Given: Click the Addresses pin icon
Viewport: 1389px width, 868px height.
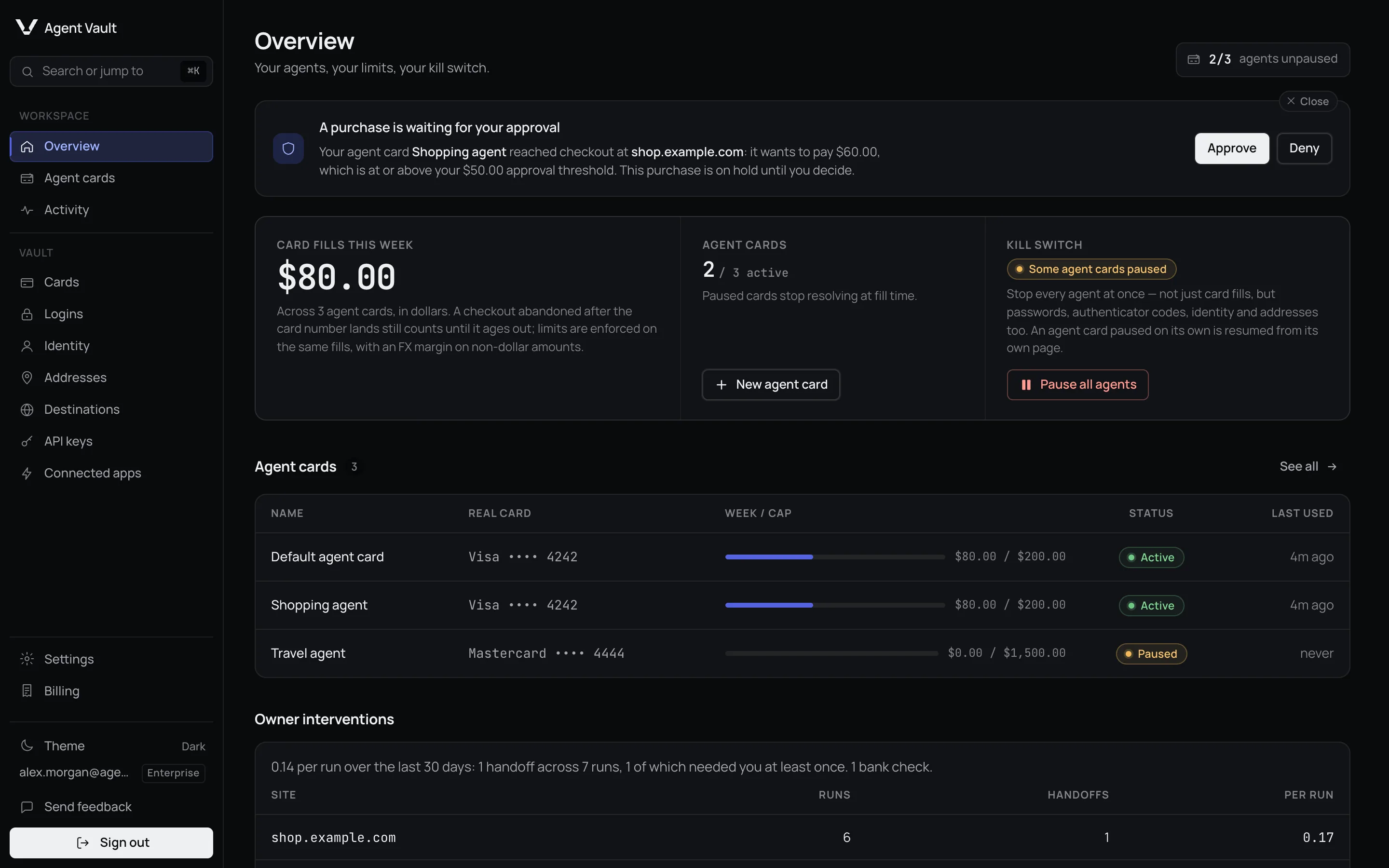Looking at the screenshot, I should coord(27,378).
